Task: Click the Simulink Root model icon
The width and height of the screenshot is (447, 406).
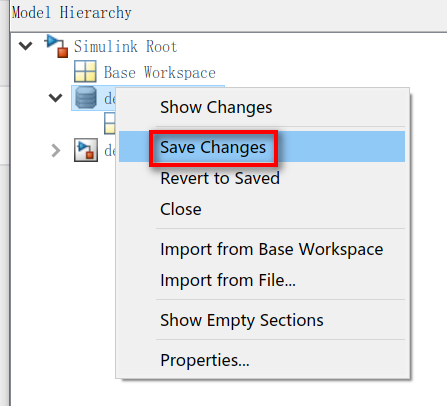Action: pos(56,46)
